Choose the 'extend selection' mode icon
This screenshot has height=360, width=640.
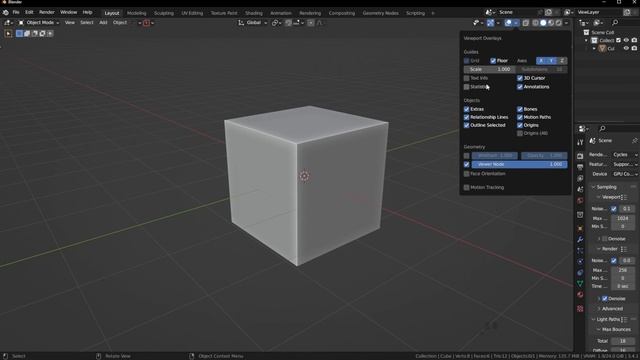[27, 33]
